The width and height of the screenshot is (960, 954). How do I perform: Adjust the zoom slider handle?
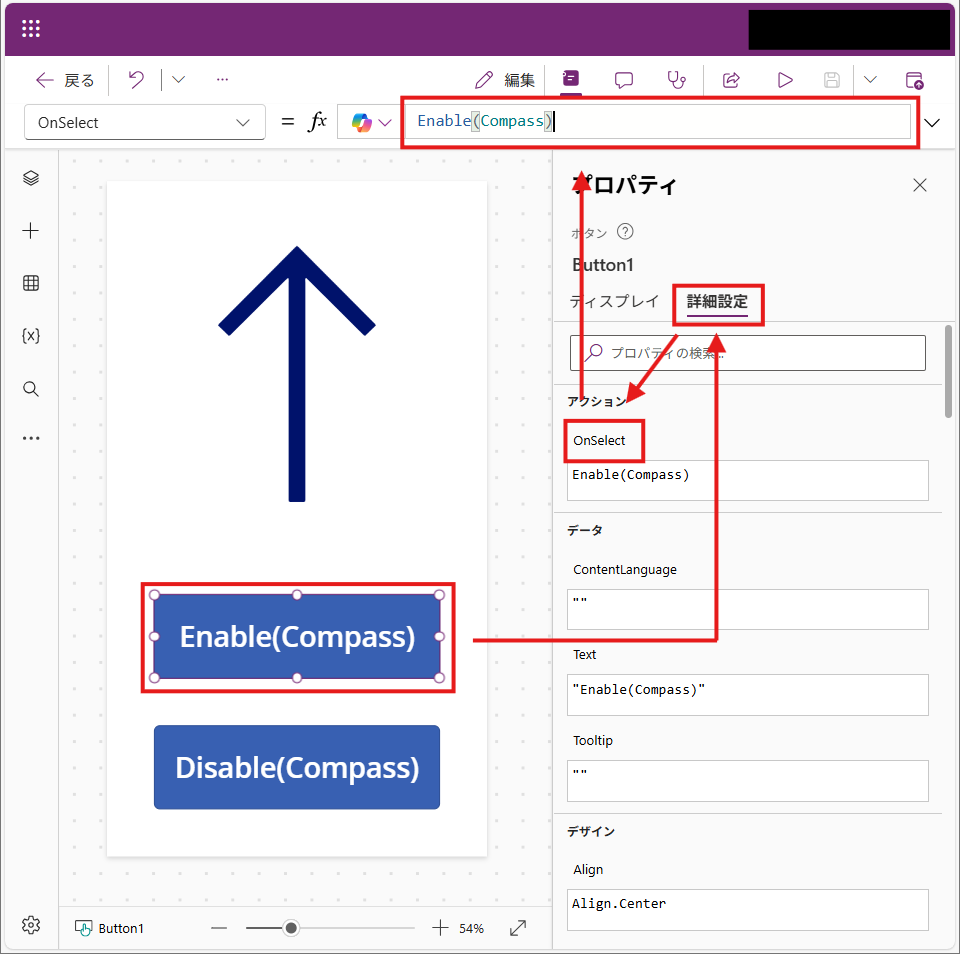pos(291,928)
